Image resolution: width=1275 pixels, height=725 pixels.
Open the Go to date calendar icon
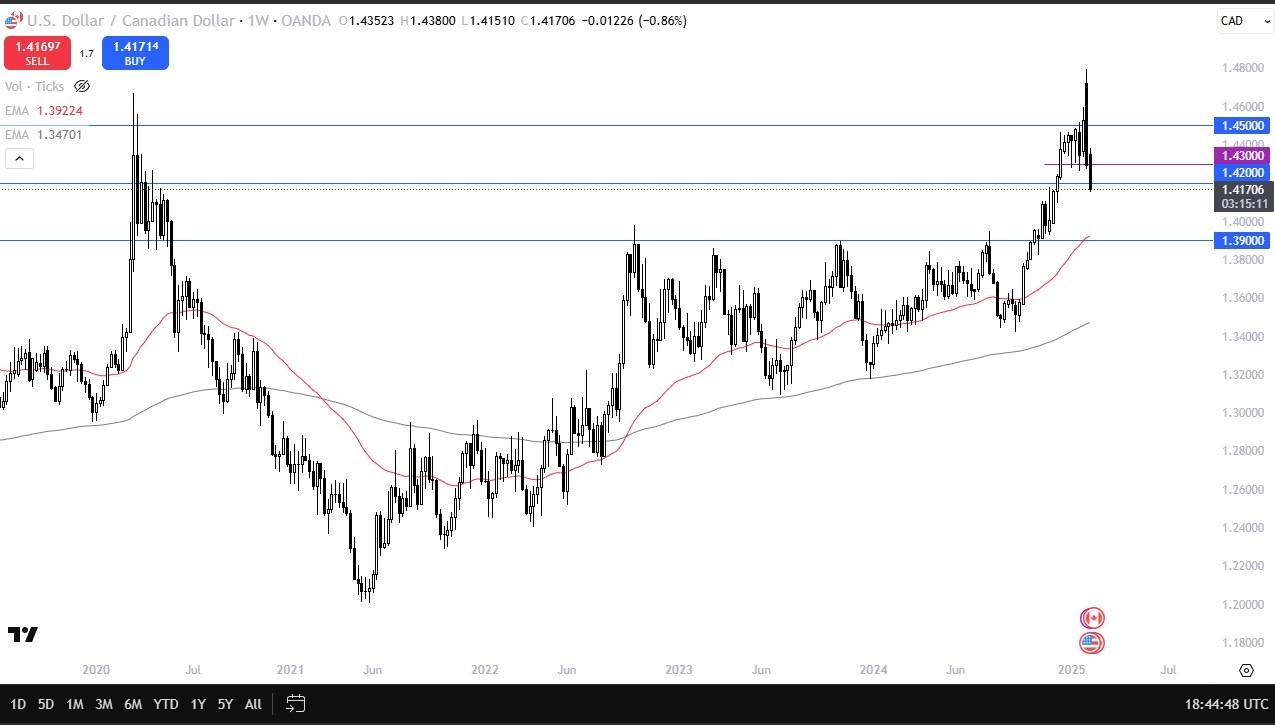(295, 704)
